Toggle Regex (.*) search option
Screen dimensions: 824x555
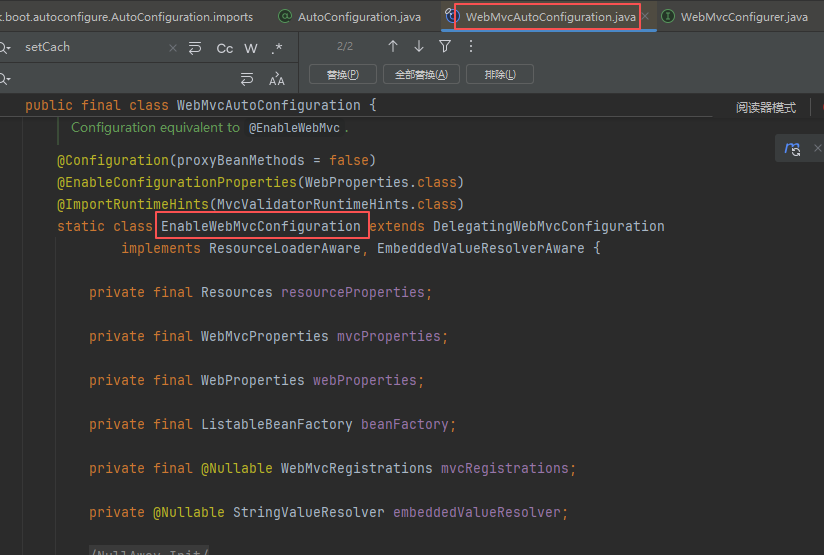[x=277, y=48]
